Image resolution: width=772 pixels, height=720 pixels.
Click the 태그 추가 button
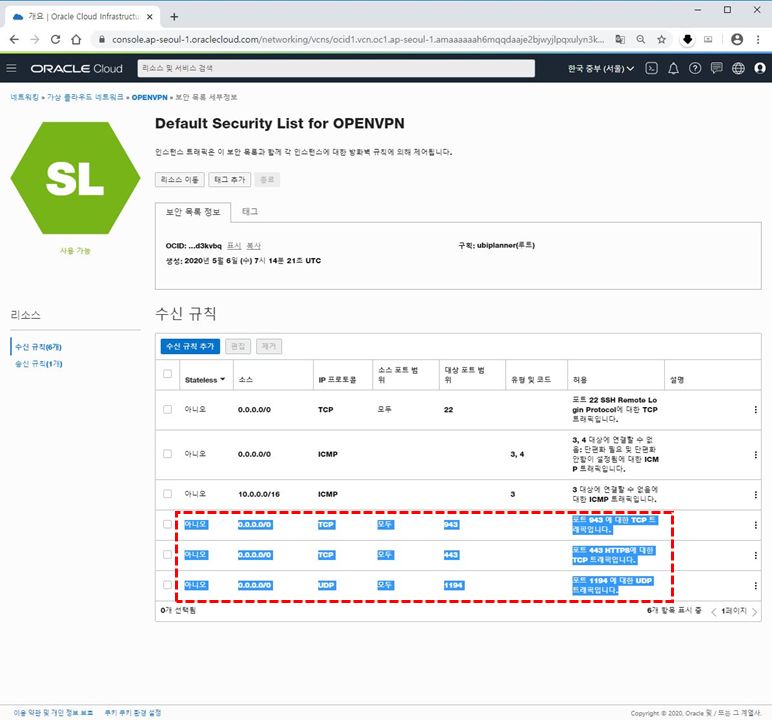tap(229, 180)
